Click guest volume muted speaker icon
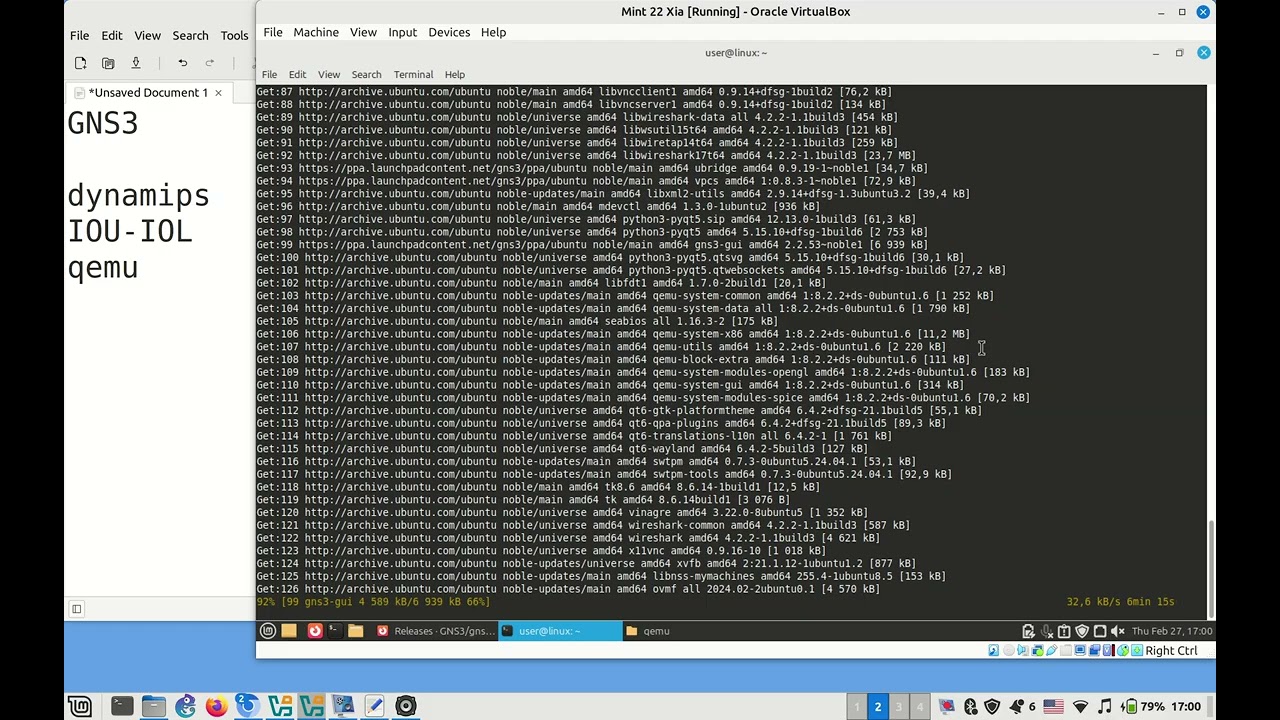This screenshot has width=1280, height=720. pyautogui.click(x=1117, y=631)
